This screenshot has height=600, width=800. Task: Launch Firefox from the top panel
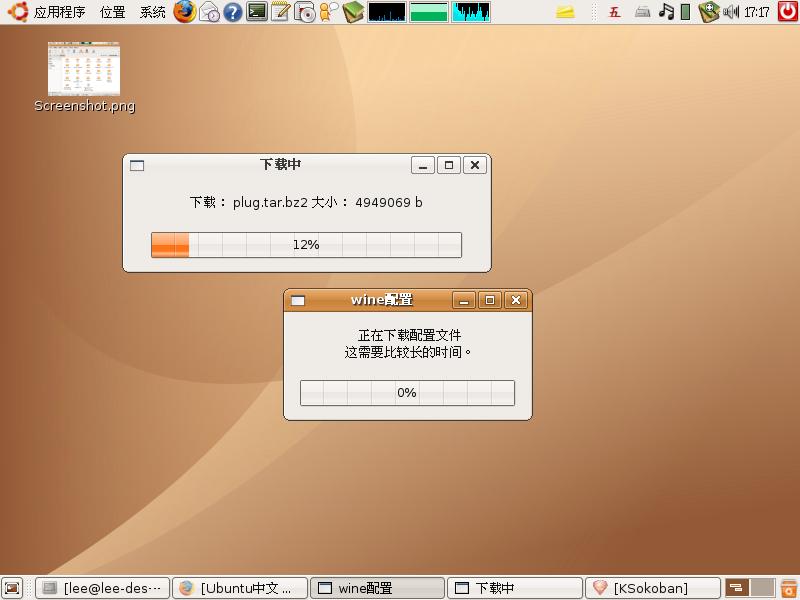185,12
